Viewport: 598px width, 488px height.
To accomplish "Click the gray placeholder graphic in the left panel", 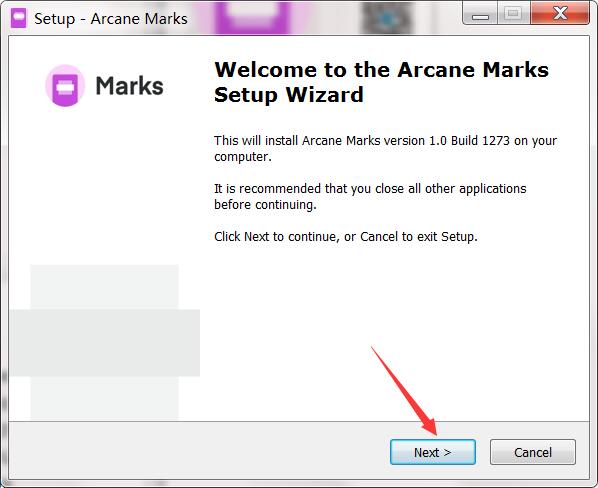I will point(104,342).
